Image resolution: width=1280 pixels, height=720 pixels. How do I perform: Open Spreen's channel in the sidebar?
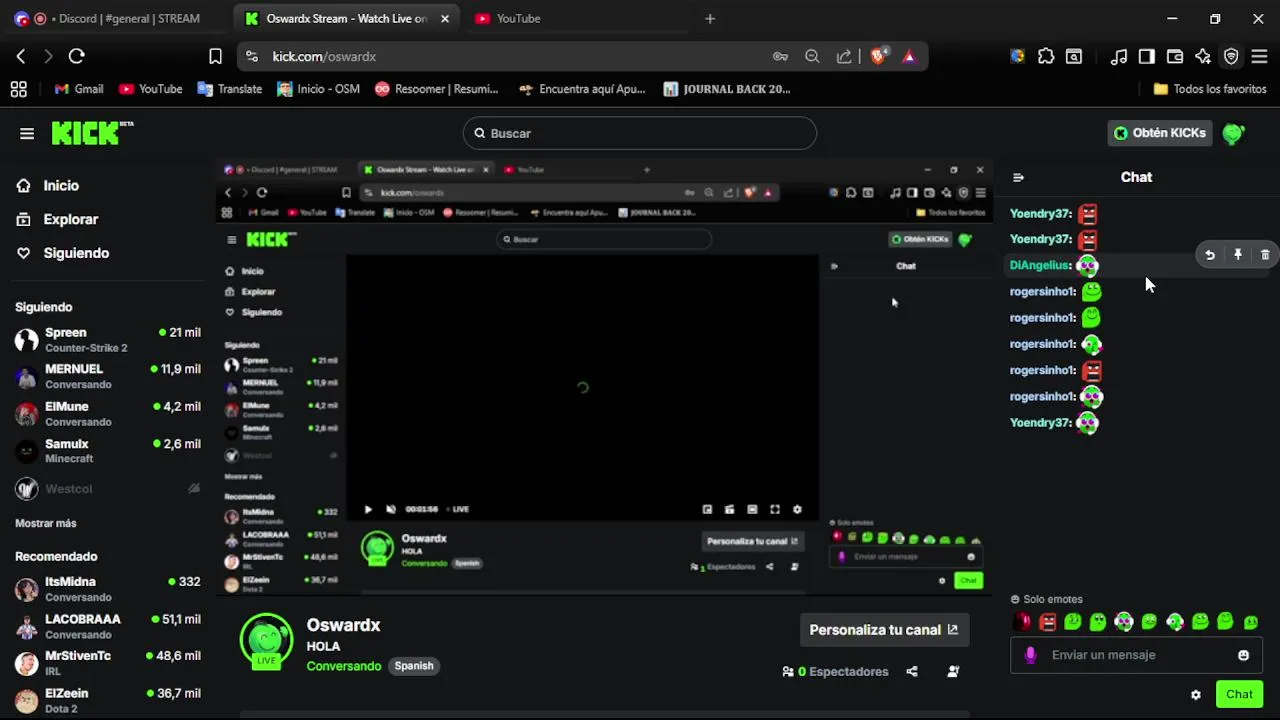(108, 340)
